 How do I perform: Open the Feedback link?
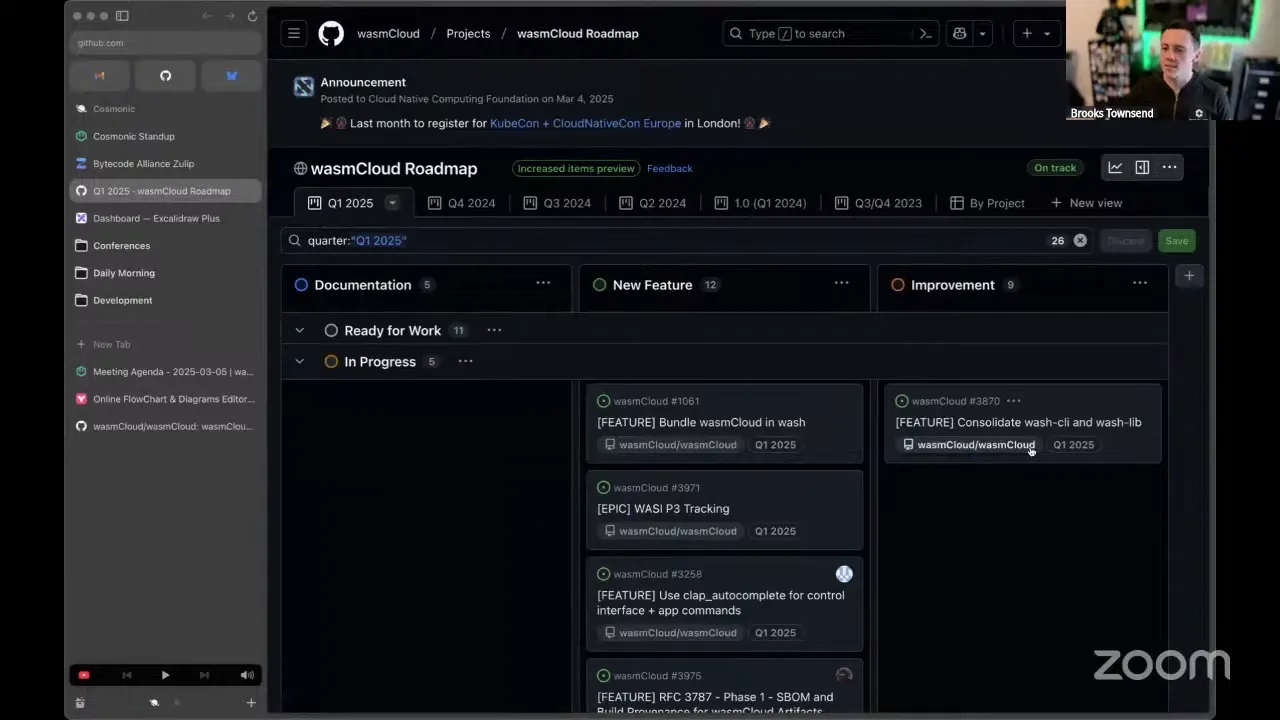coord(669,168)
